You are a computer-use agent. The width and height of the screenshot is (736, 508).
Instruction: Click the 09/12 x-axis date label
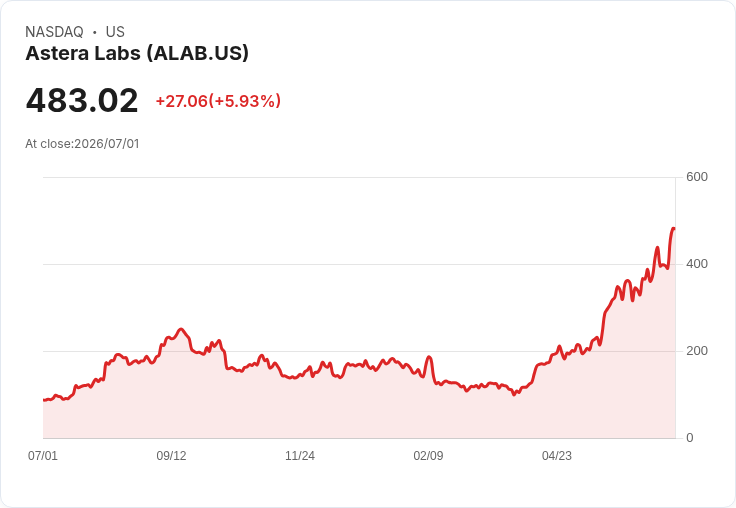(171, 455)
